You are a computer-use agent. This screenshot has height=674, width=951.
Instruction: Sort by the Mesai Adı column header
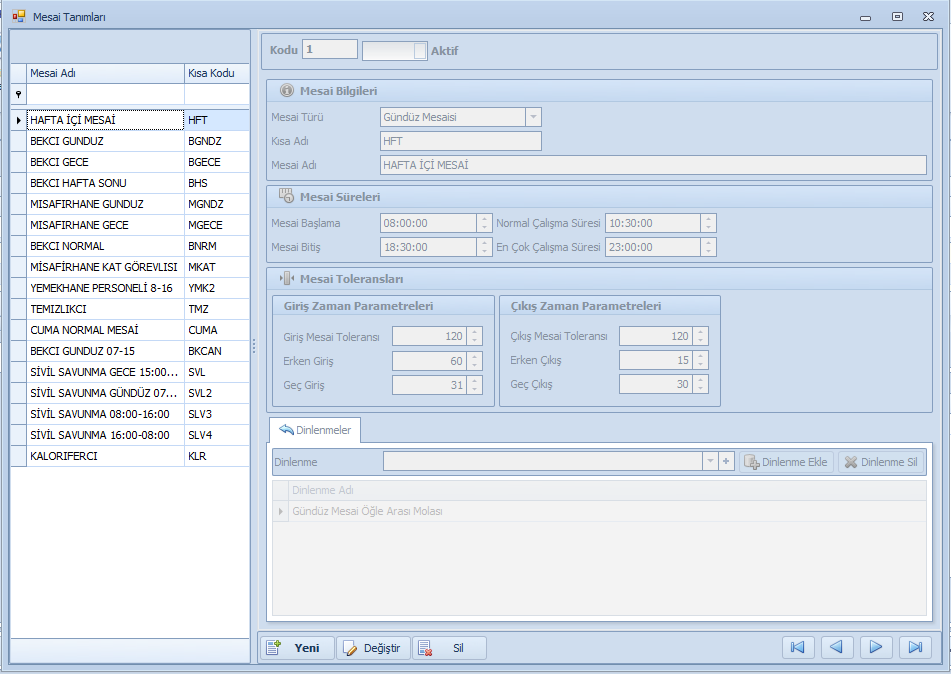click(x=106, y=73)
